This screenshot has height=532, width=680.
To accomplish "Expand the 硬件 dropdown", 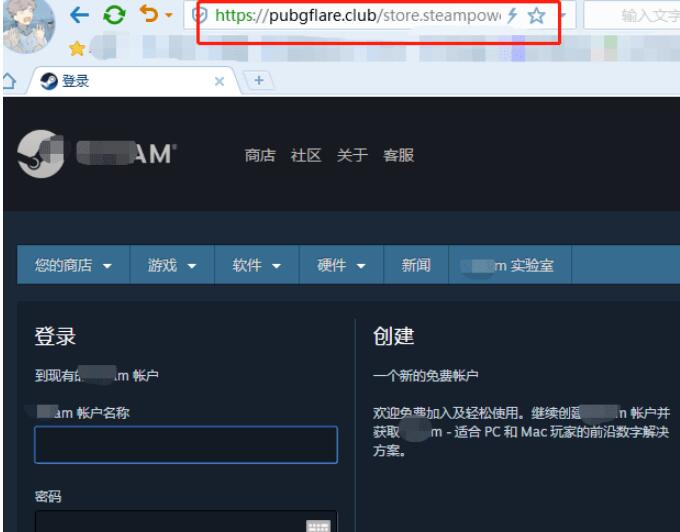I will [341, 265].
